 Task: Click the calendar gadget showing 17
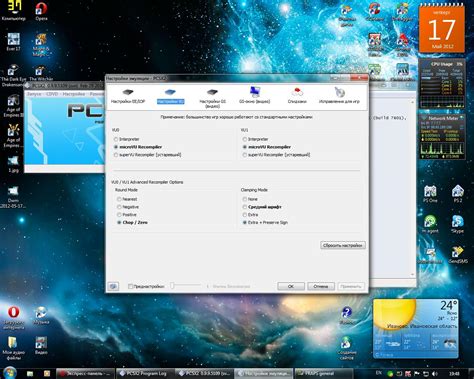[x=442, y=29]
